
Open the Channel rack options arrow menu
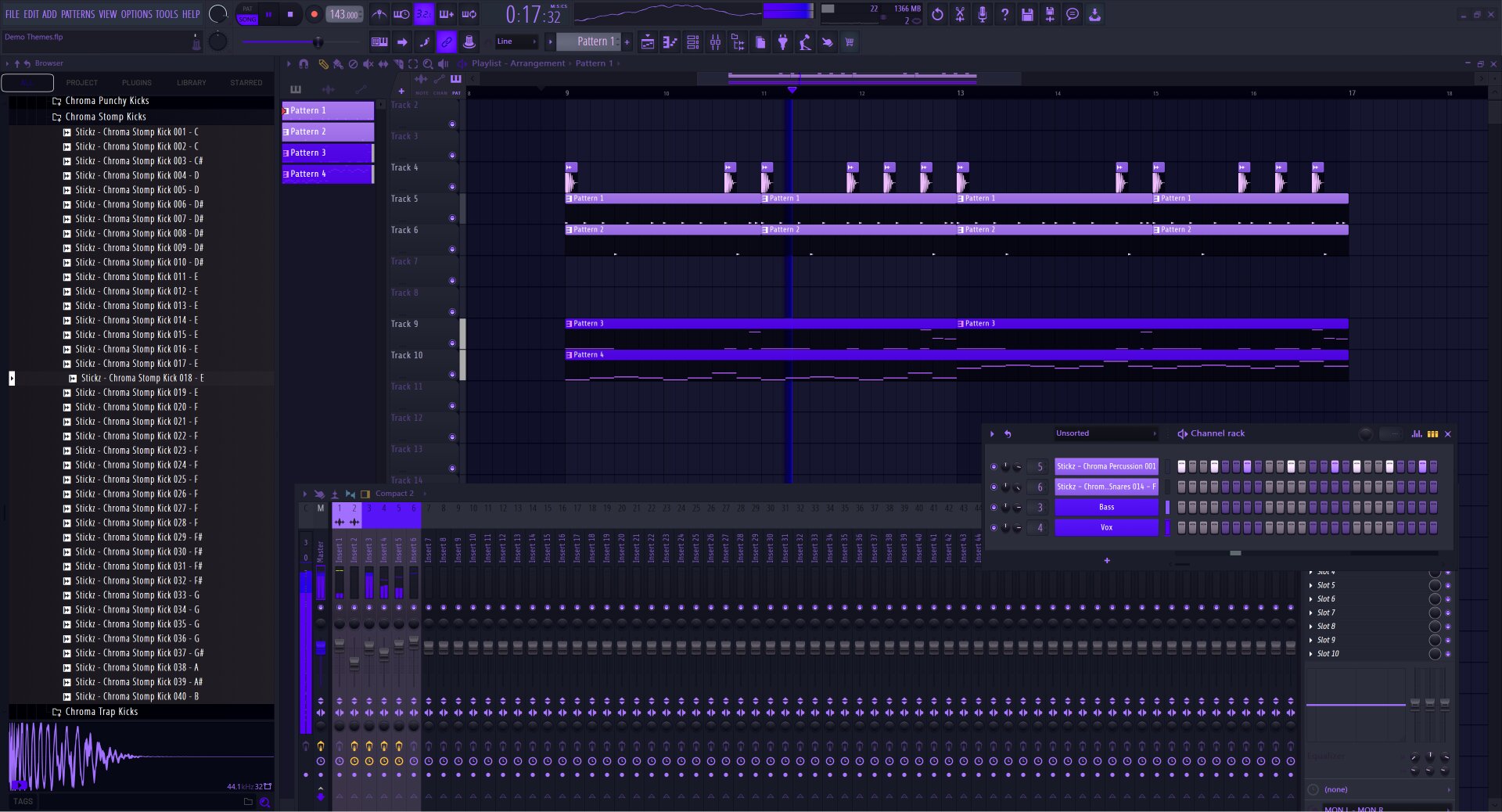[992, 433]
